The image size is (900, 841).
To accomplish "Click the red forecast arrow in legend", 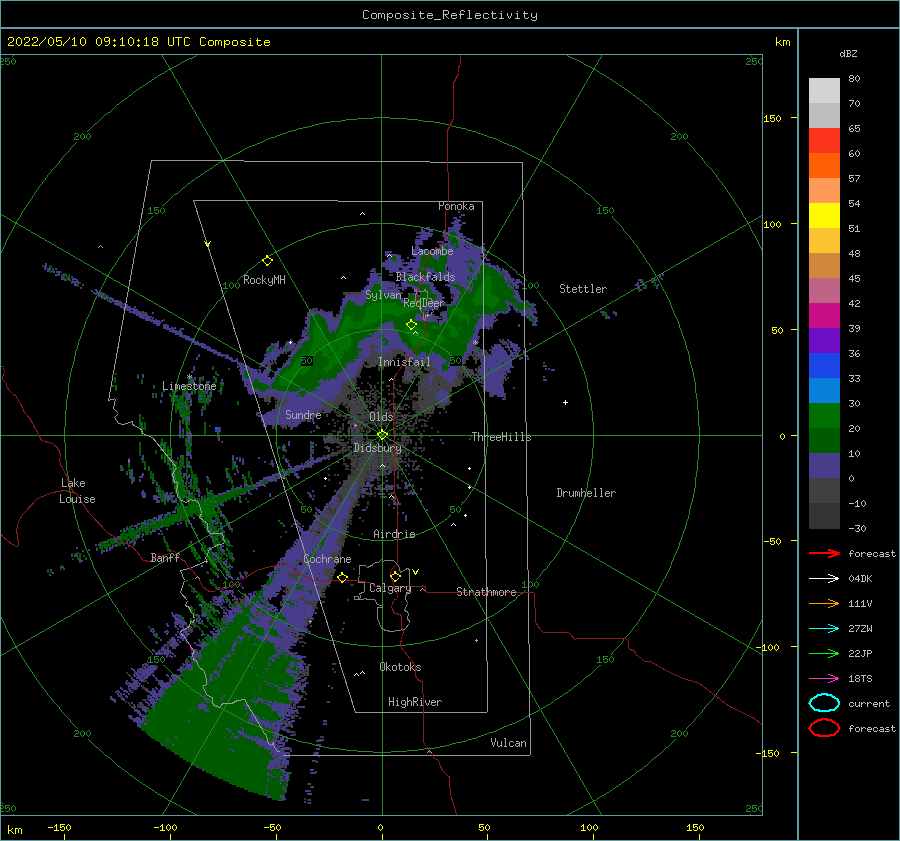I will click(x=824, y=553).
